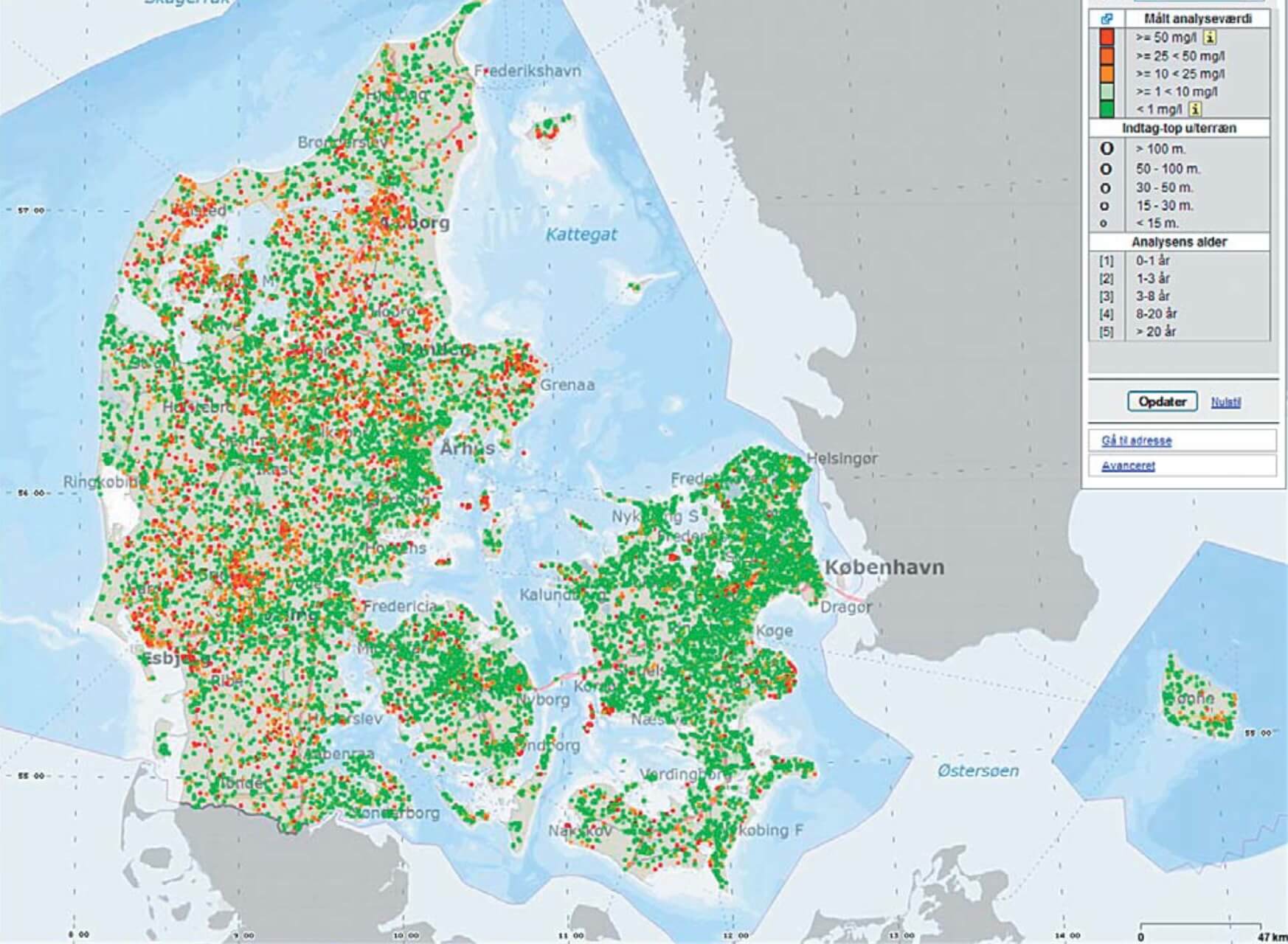1288x944 pixels.
Task: Open the Avanceret link
Action: tap(1128, 466)
